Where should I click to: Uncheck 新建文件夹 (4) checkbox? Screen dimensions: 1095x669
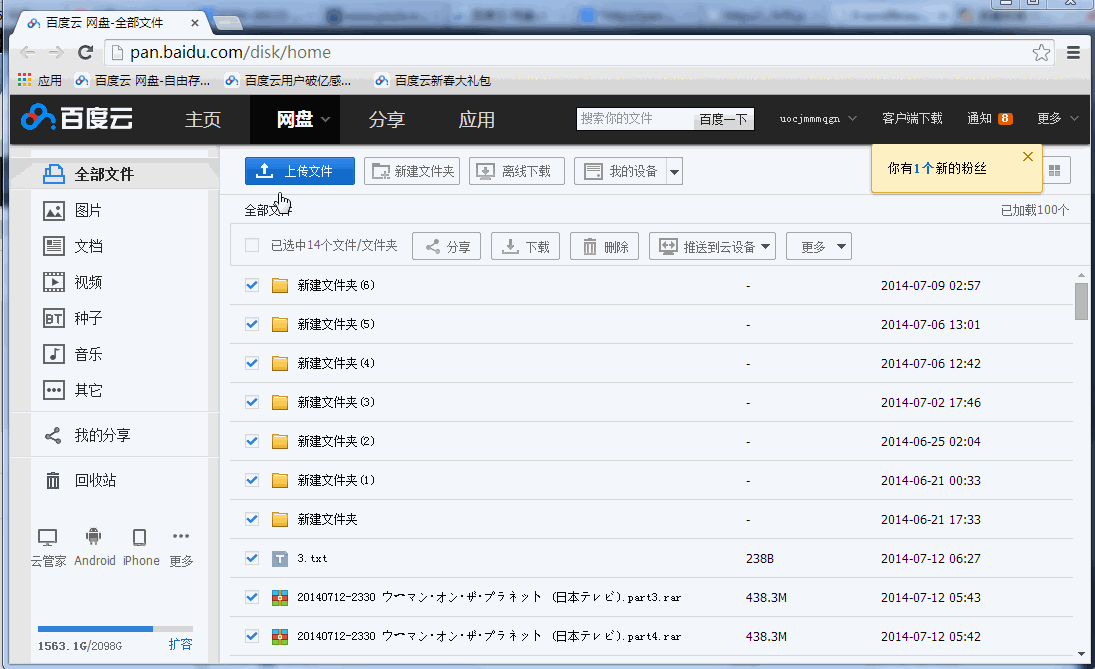tap(252, 364)
